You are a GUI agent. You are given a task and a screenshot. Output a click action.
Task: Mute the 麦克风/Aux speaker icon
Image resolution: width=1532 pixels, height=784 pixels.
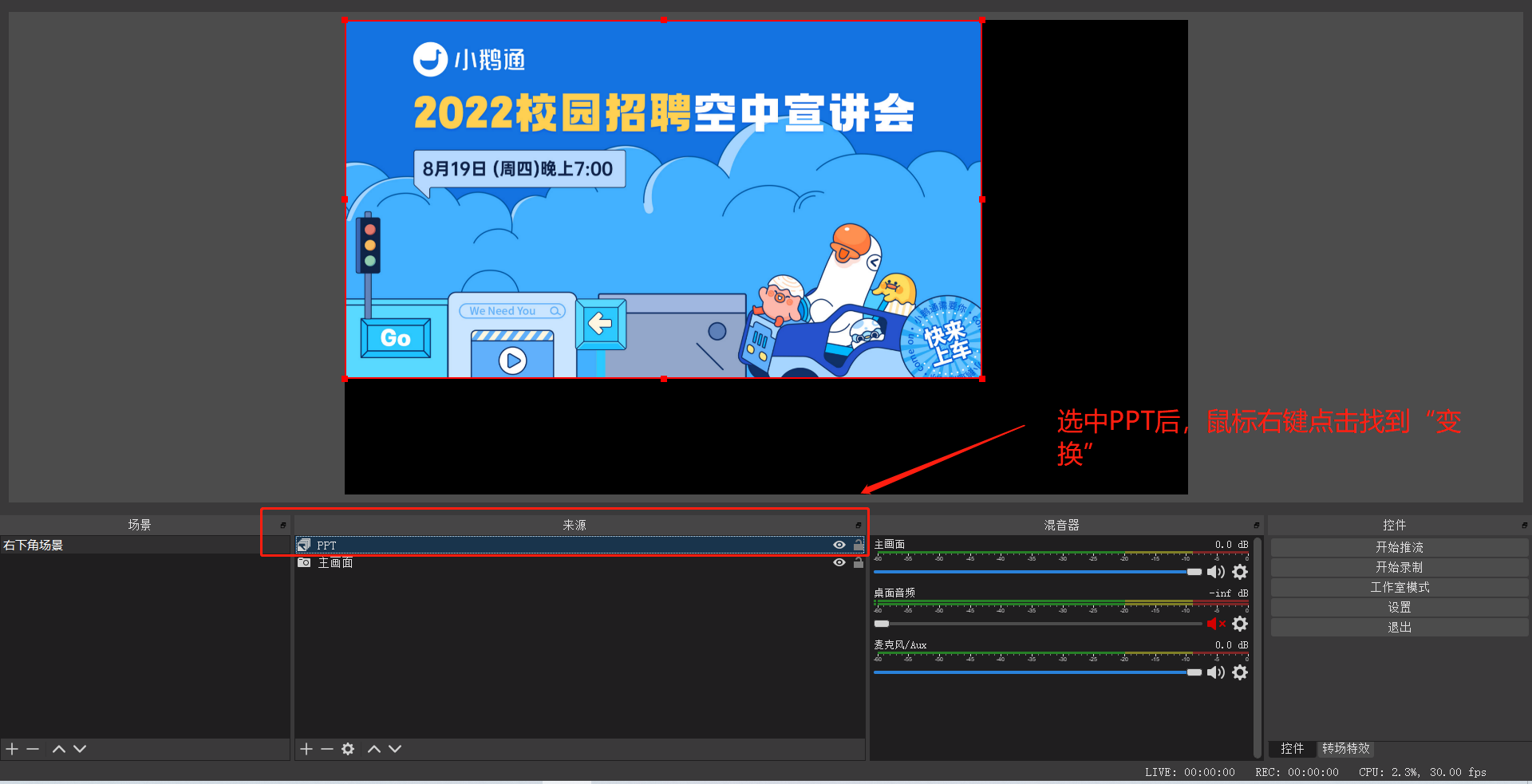pyautogui.click(x=1216, y=672)
